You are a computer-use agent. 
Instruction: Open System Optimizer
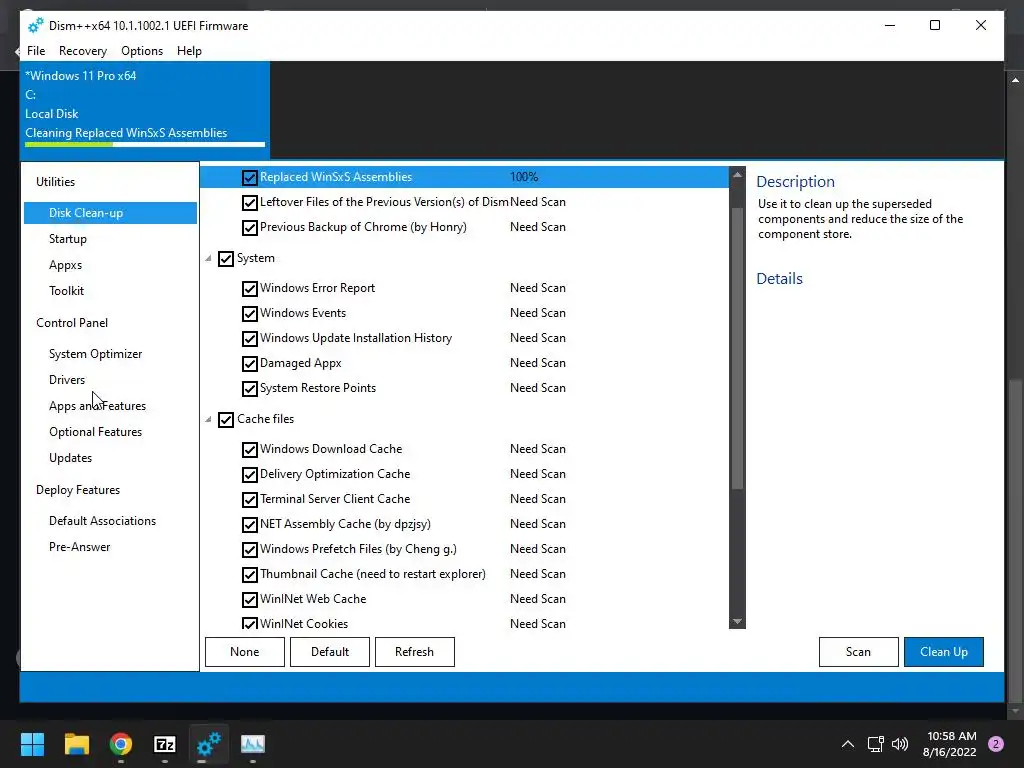click(95, 354)
